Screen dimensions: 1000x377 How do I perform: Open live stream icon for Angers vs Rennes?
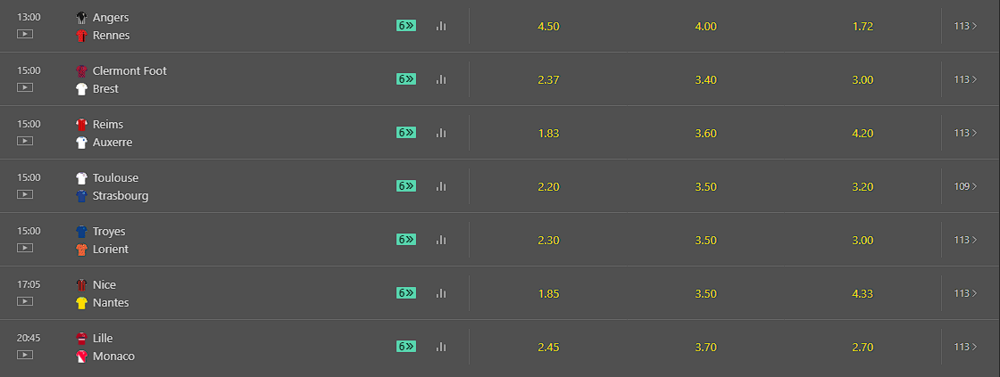point(25,34)
